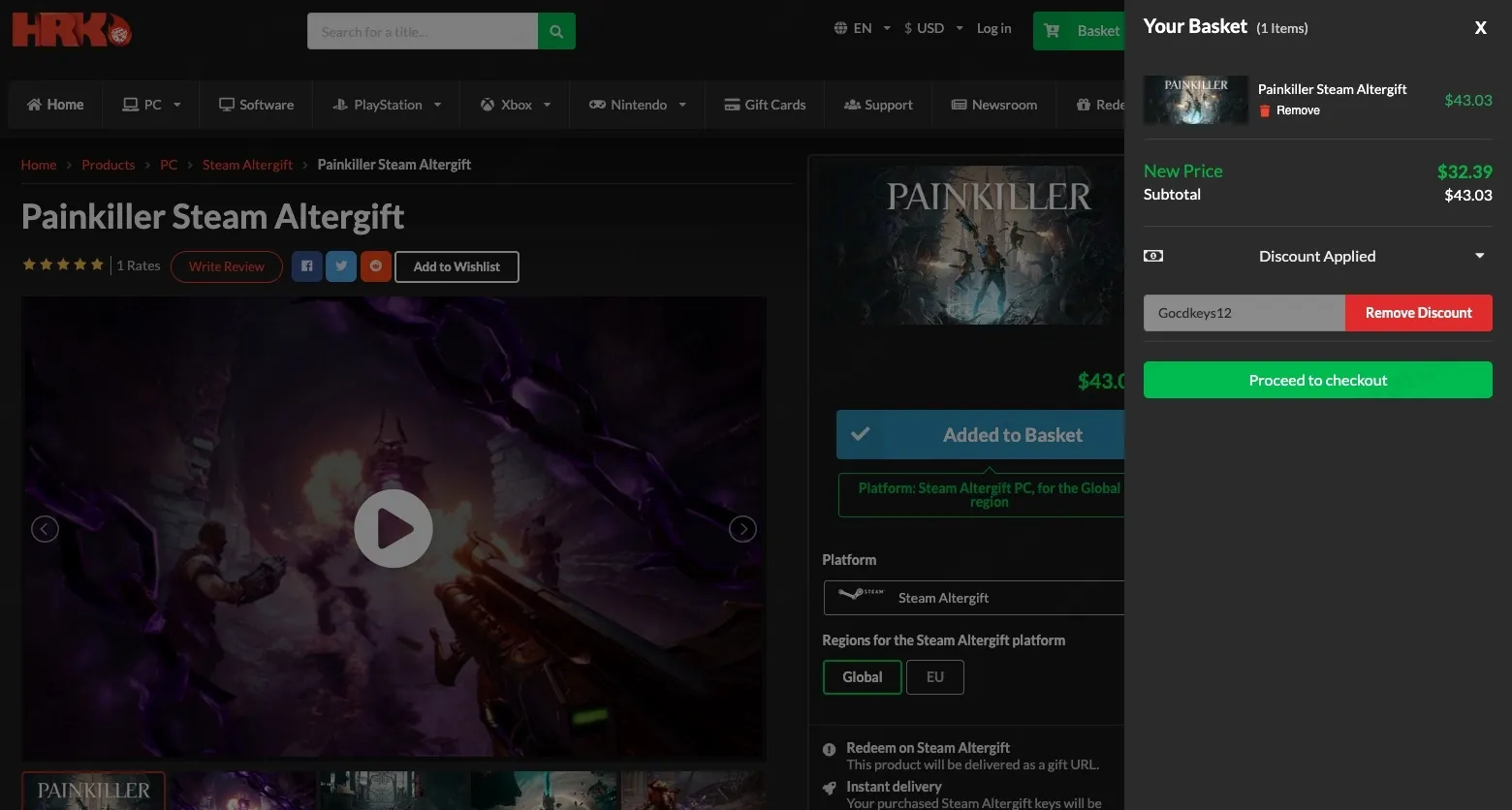
Task: Share on Facebook icon
Action: [x=306, y=266]
